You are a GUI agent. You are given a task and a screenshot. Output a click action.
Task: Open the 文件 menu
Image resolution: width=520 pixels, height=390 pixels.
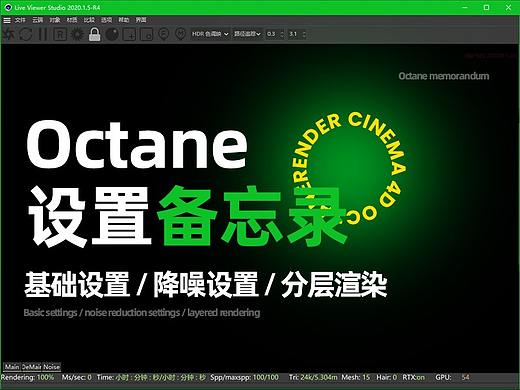click(x=20, y=20)
